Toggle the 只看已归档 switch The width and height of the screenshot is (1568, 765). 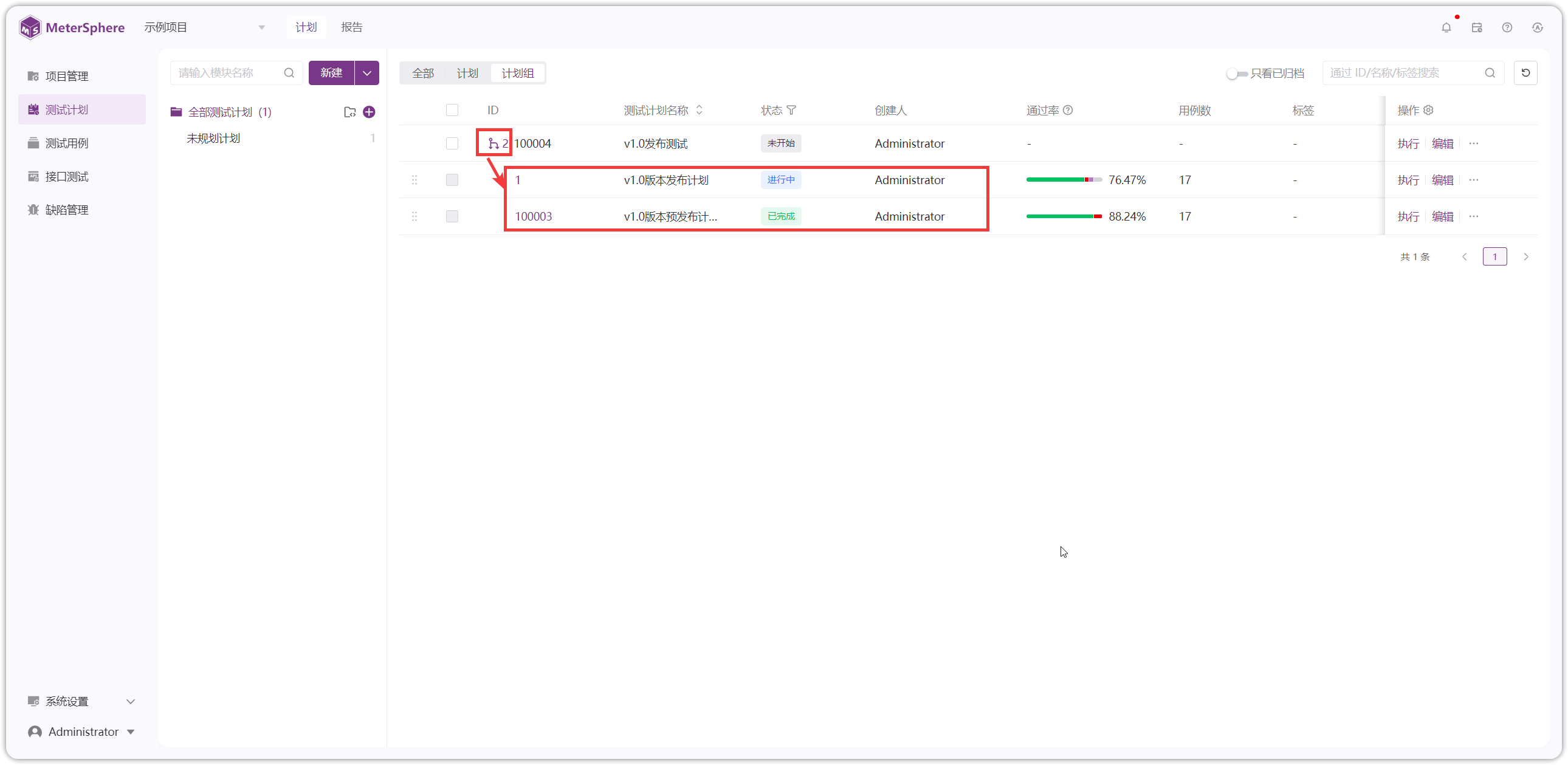(x=1236, y=74)
